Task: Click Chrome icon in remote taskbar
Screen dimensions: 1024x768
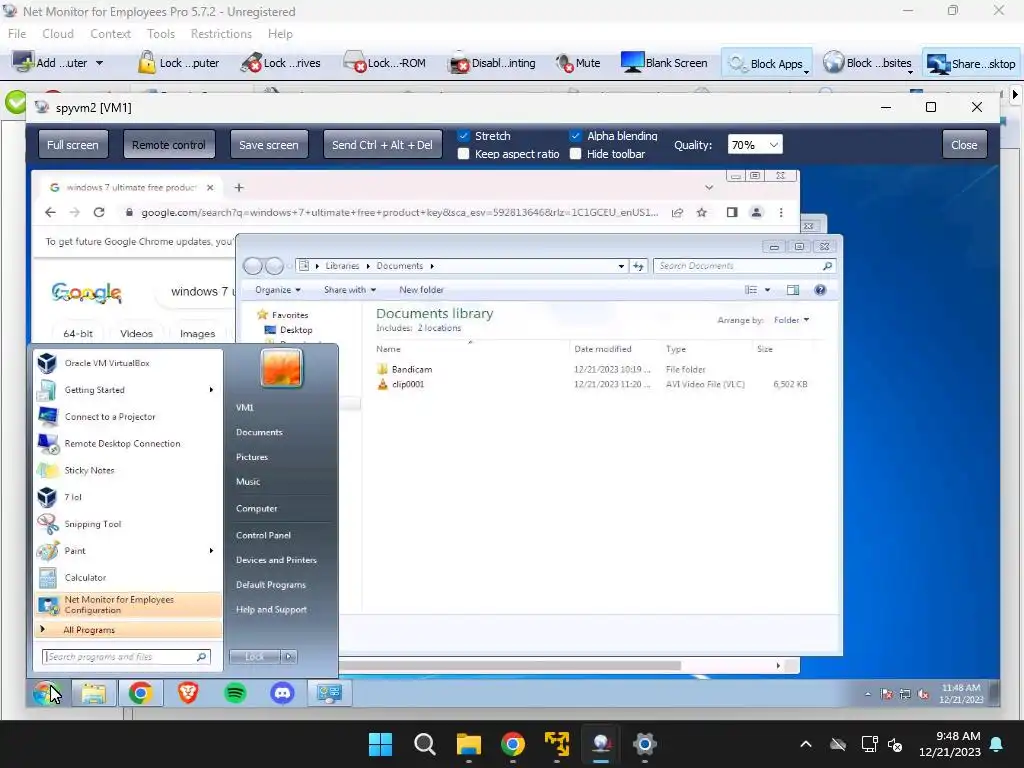Action: tap(140, 693)
